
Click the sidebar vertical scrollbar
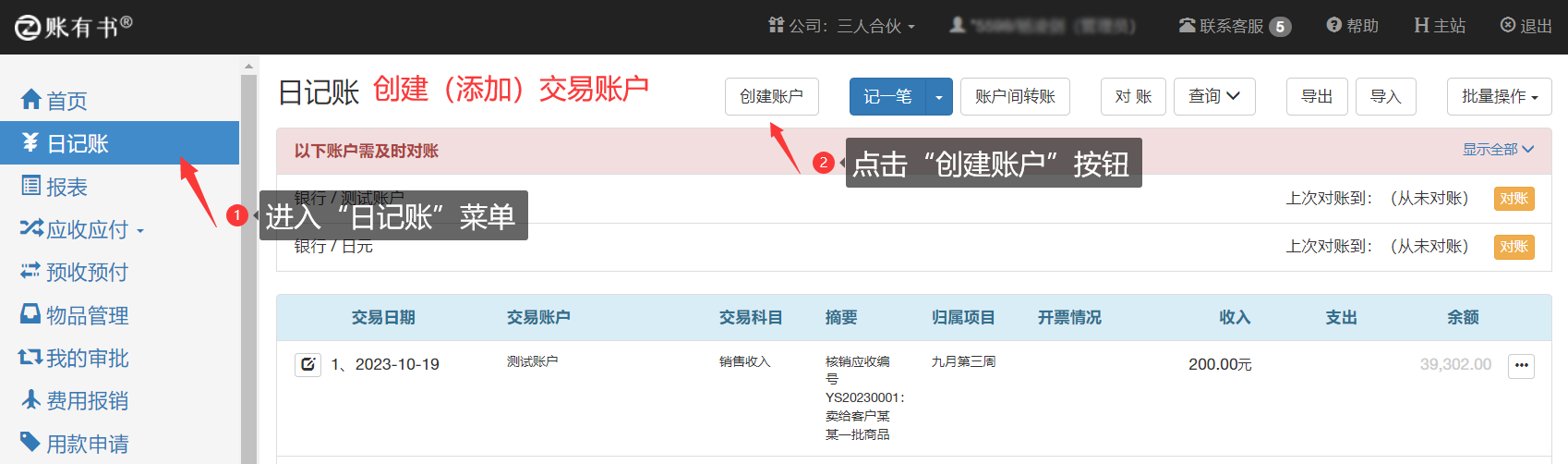tap(248, 268)
